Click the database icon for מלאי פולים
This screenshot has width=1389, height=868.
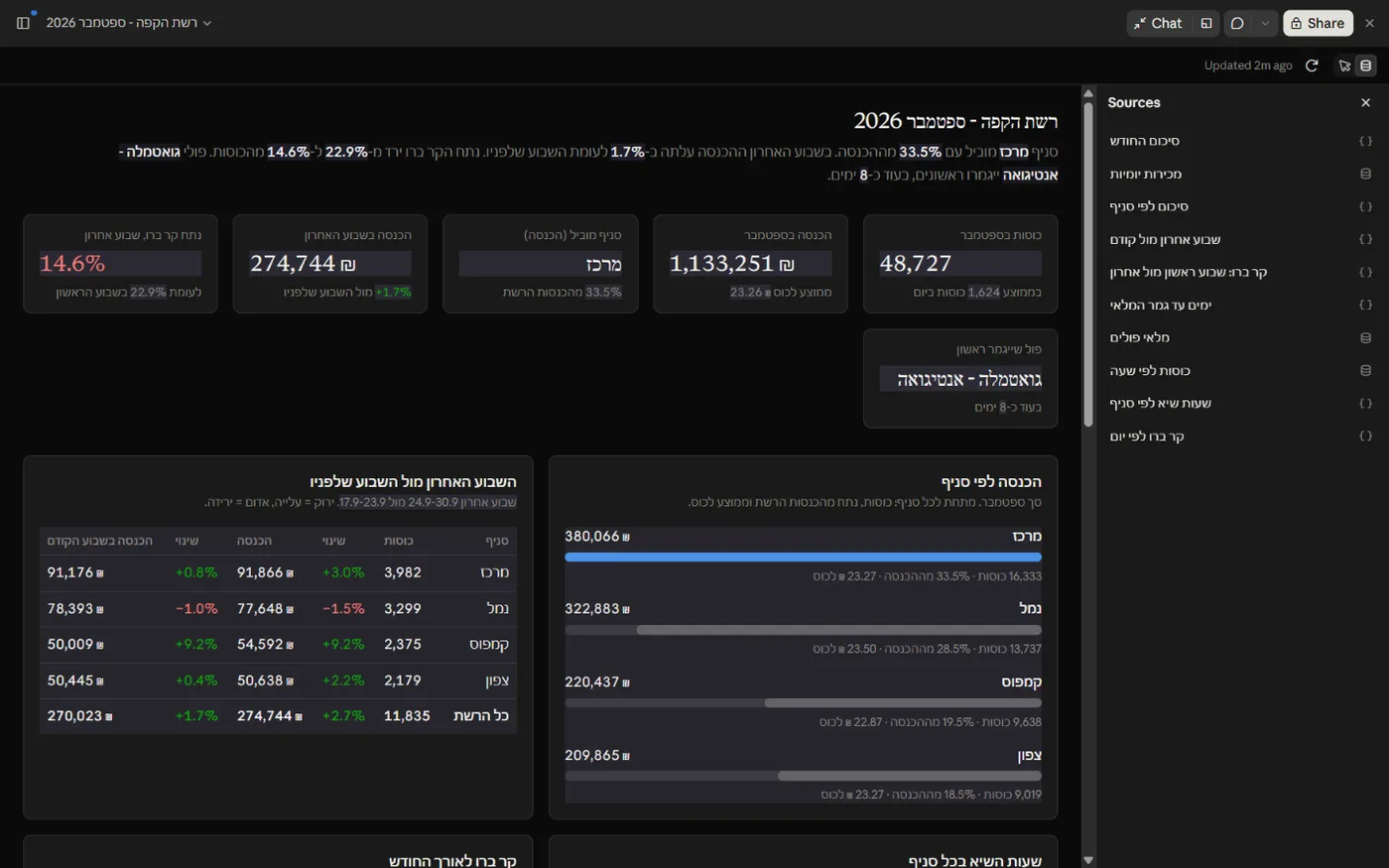1365,337
